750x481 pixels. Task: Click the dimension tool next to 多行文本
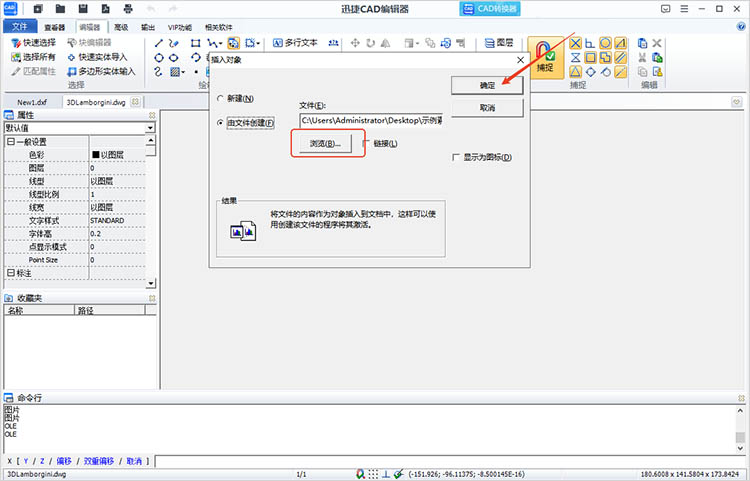(x=334, y=43)
